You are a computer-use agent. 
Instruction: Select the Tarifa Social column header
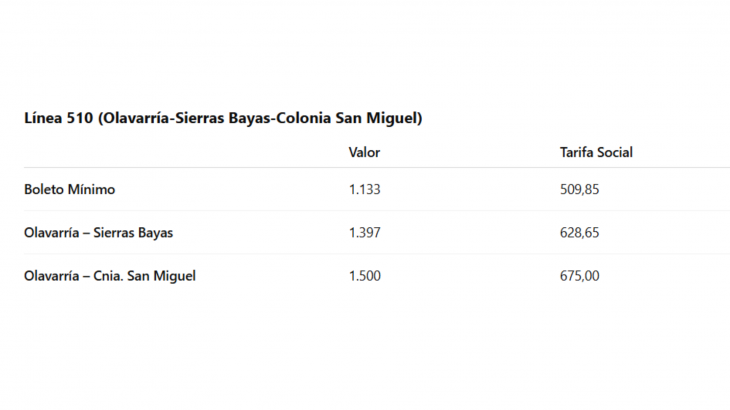point(596,152)
